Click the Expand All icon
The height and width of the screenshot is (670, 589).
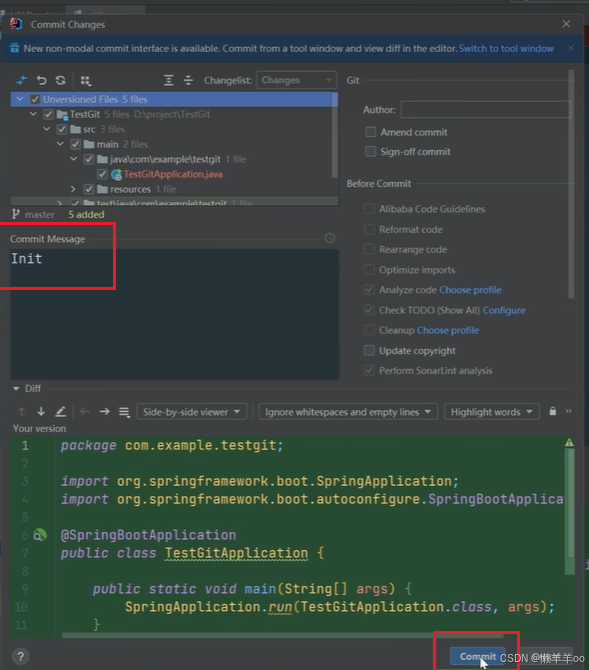click(168, 80)
